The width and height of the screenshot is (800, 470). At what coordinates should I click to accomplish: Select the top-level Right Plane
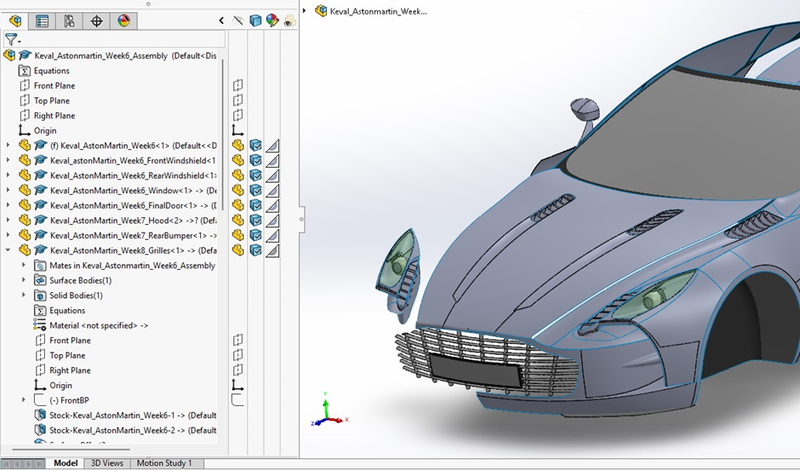(54, 115)
